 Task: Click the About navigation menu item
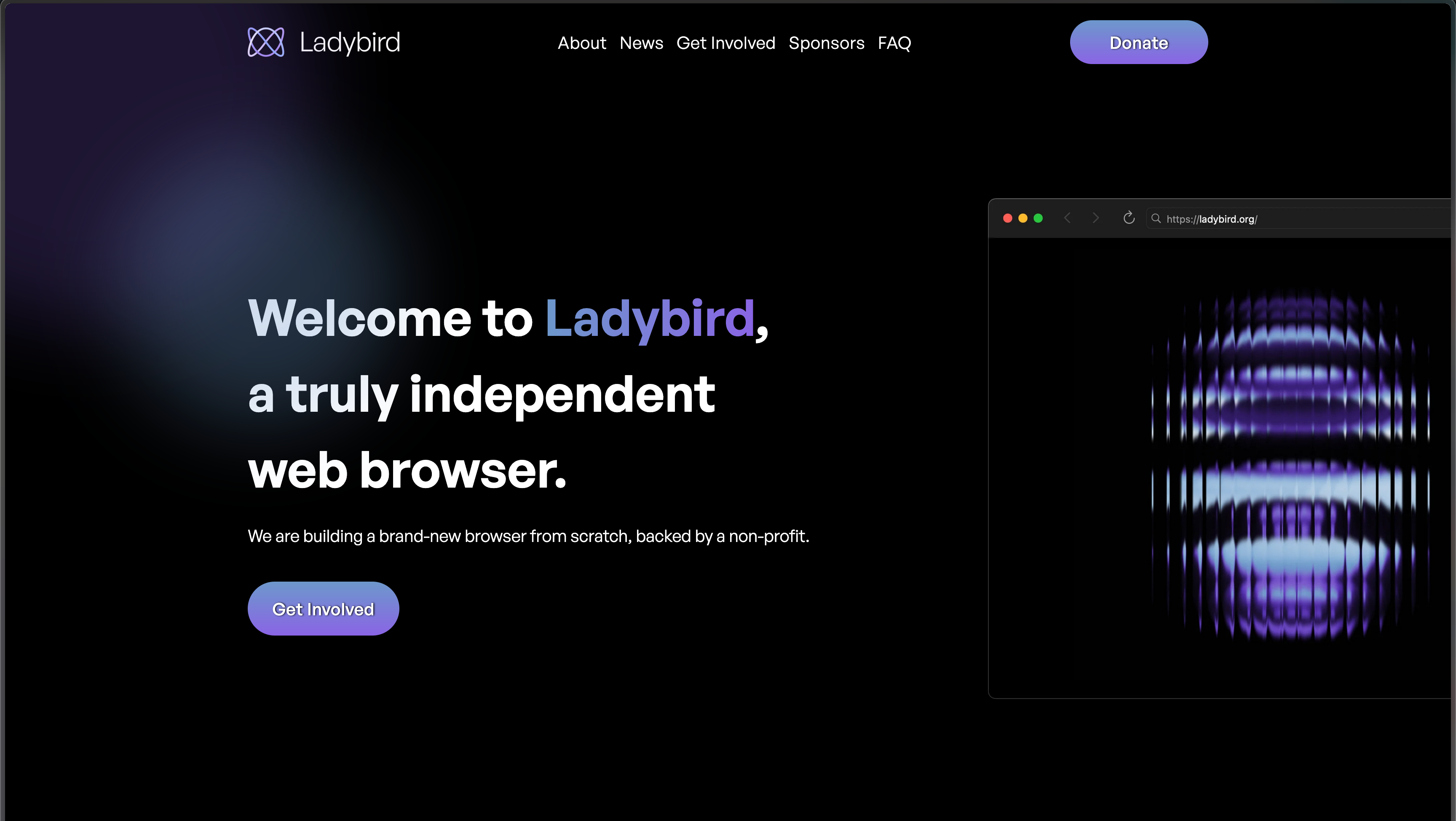click(x=581, y=42)
